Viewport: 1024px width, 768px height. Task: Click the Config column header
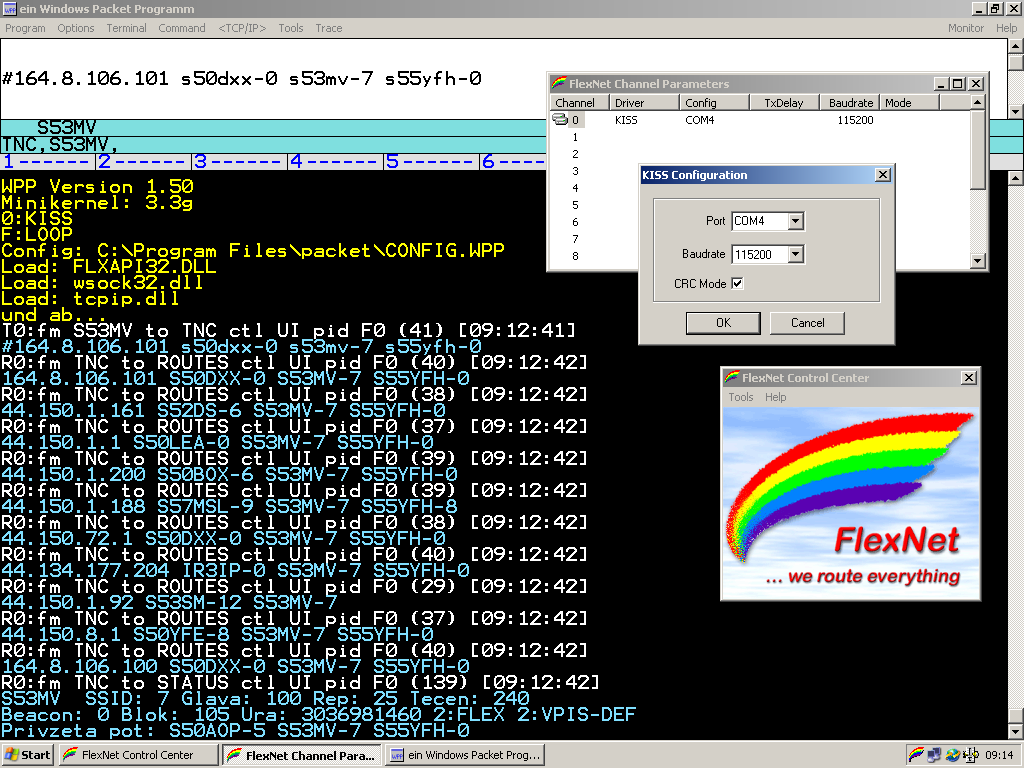tap(714, 103)
